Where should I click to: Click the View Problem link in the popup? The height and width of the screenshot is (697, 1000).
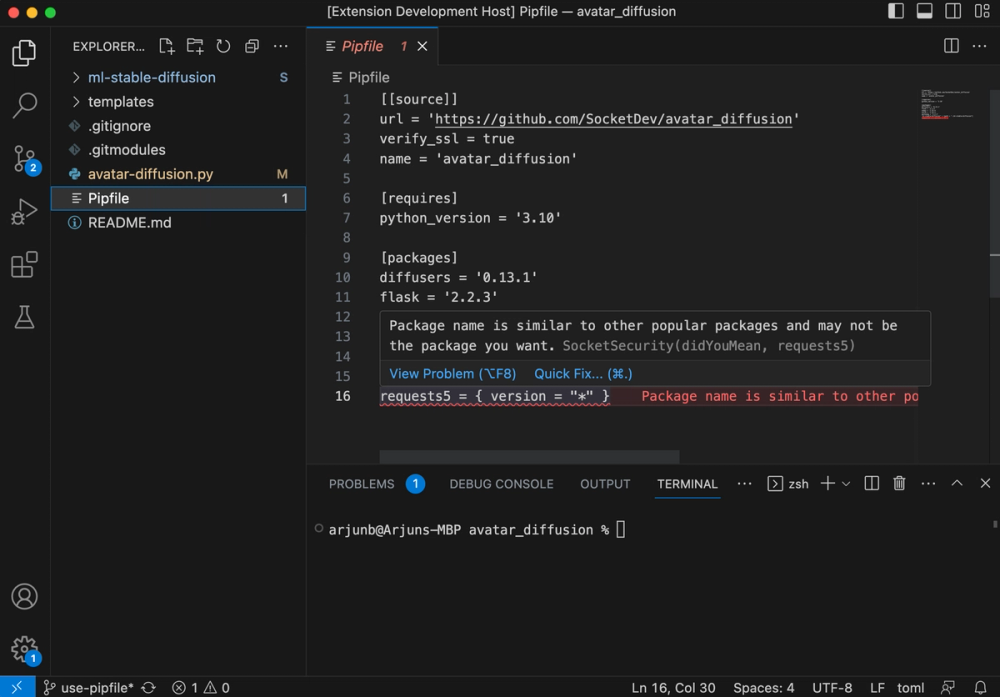click(452, 373)
